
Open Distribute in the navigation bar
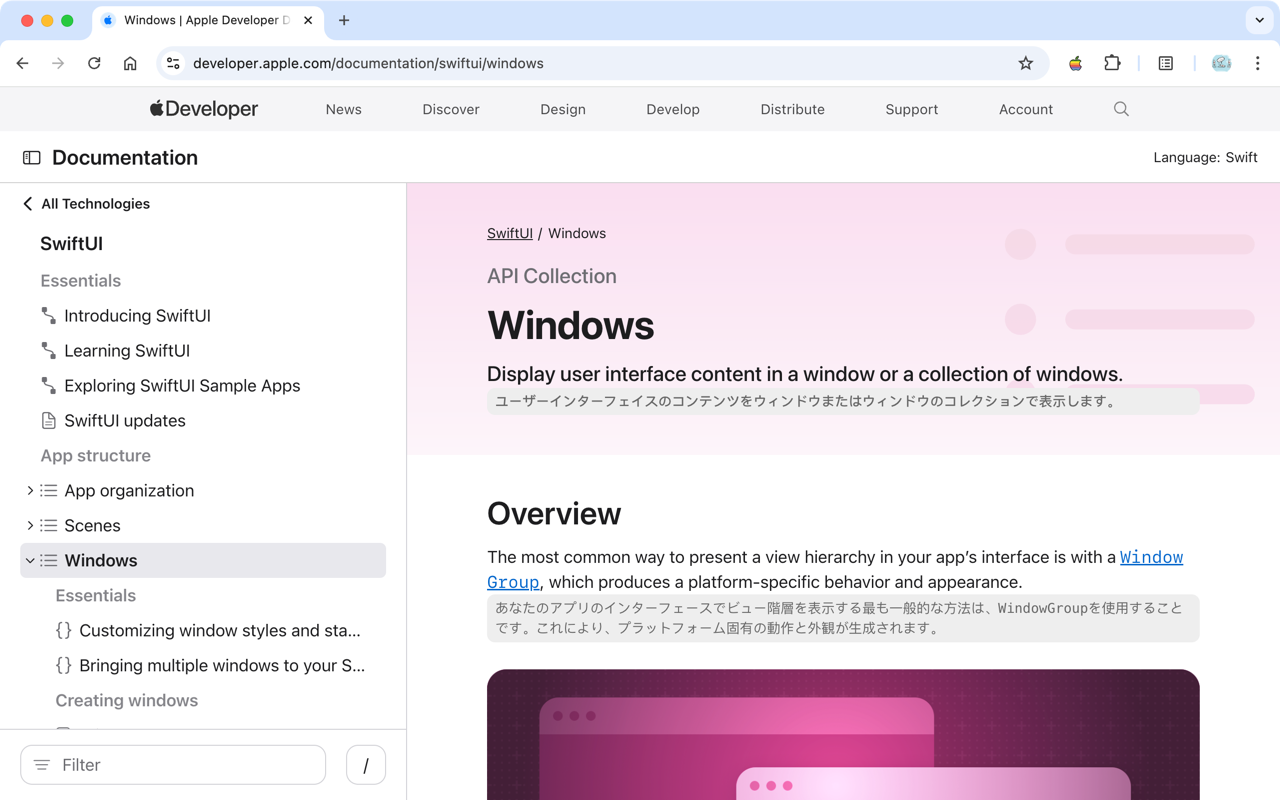click(x=792, y=109)
